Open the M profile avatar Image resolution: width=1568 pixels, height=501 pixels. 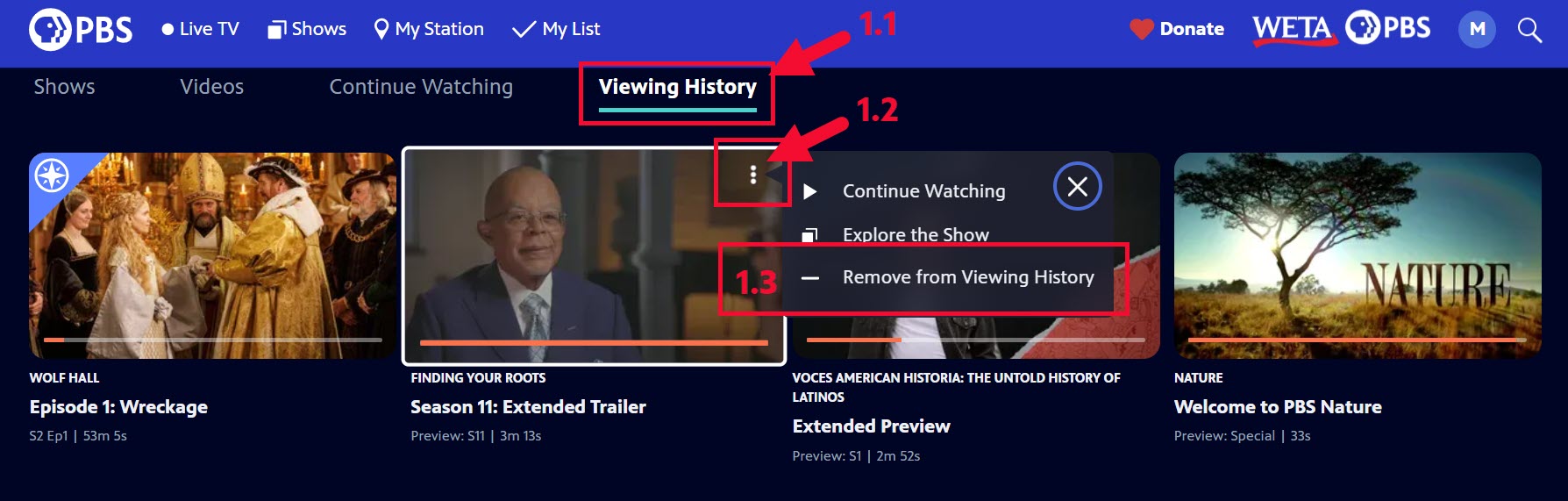(1477, 29)
